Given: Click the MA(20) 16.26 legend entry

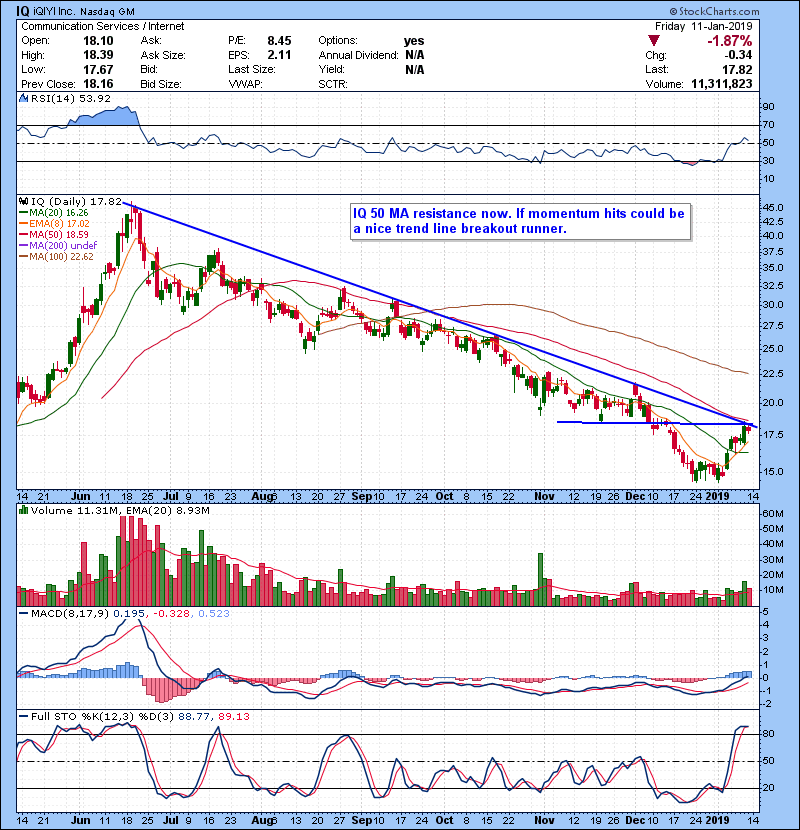Looking at the screenshot, I should 53,212.
